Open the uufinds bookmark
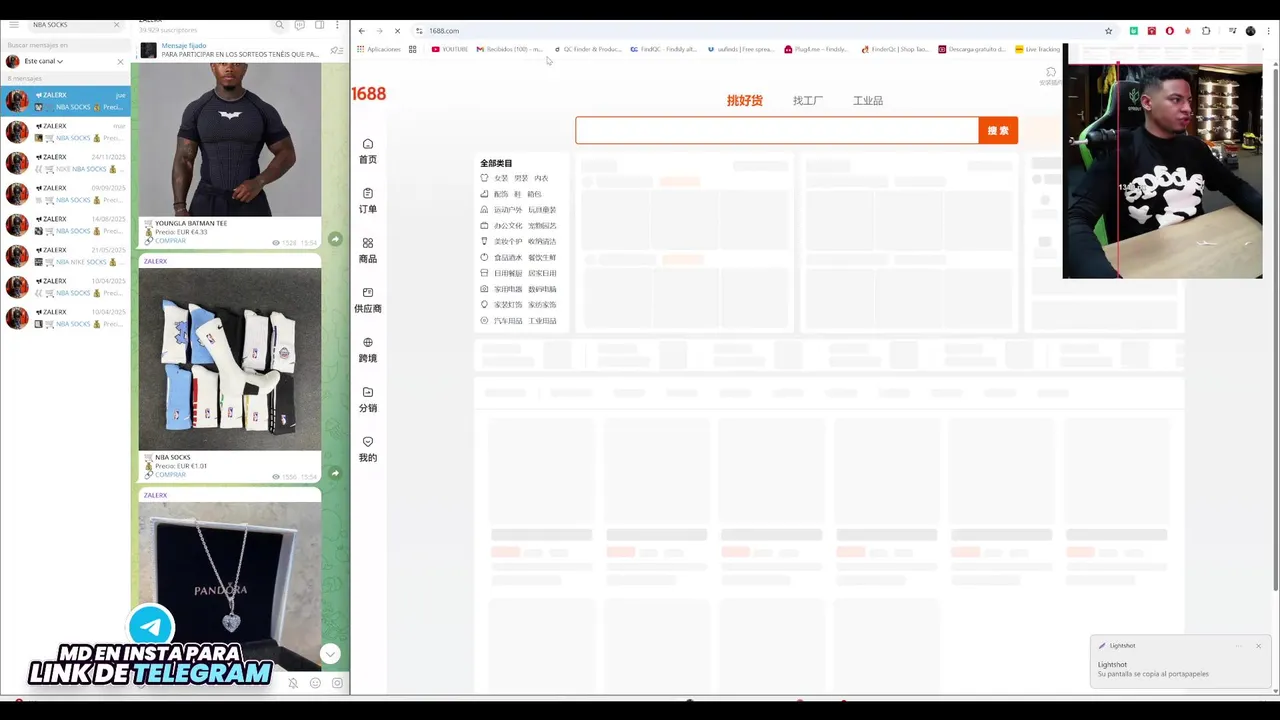 click(740, 49)
